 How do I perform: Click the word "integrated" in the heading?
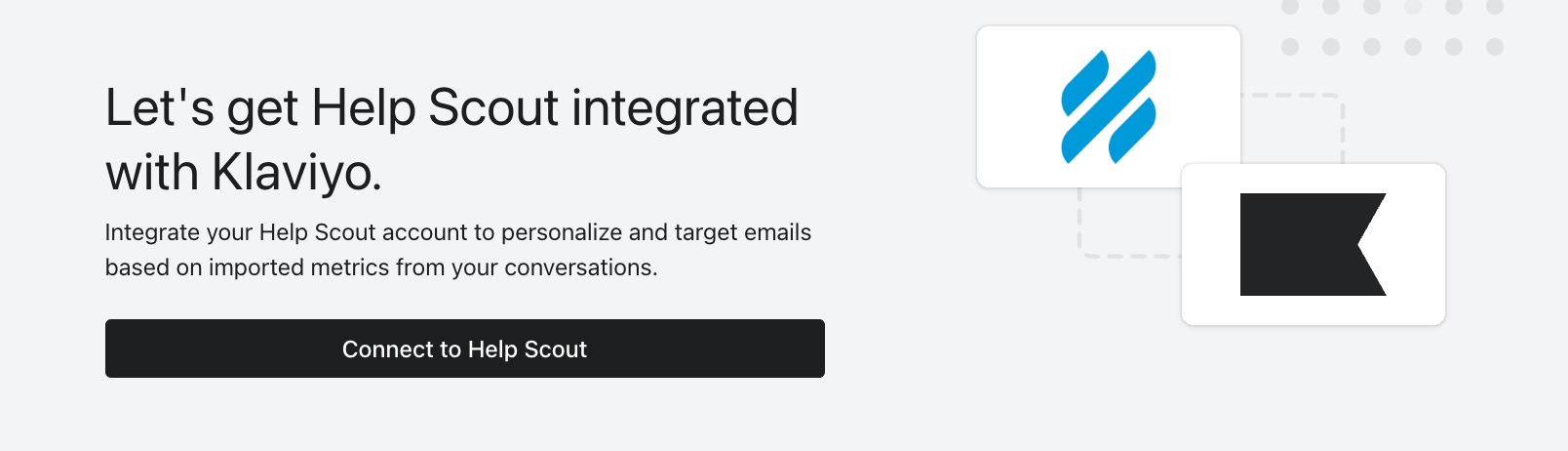click(x=685, y=107)
